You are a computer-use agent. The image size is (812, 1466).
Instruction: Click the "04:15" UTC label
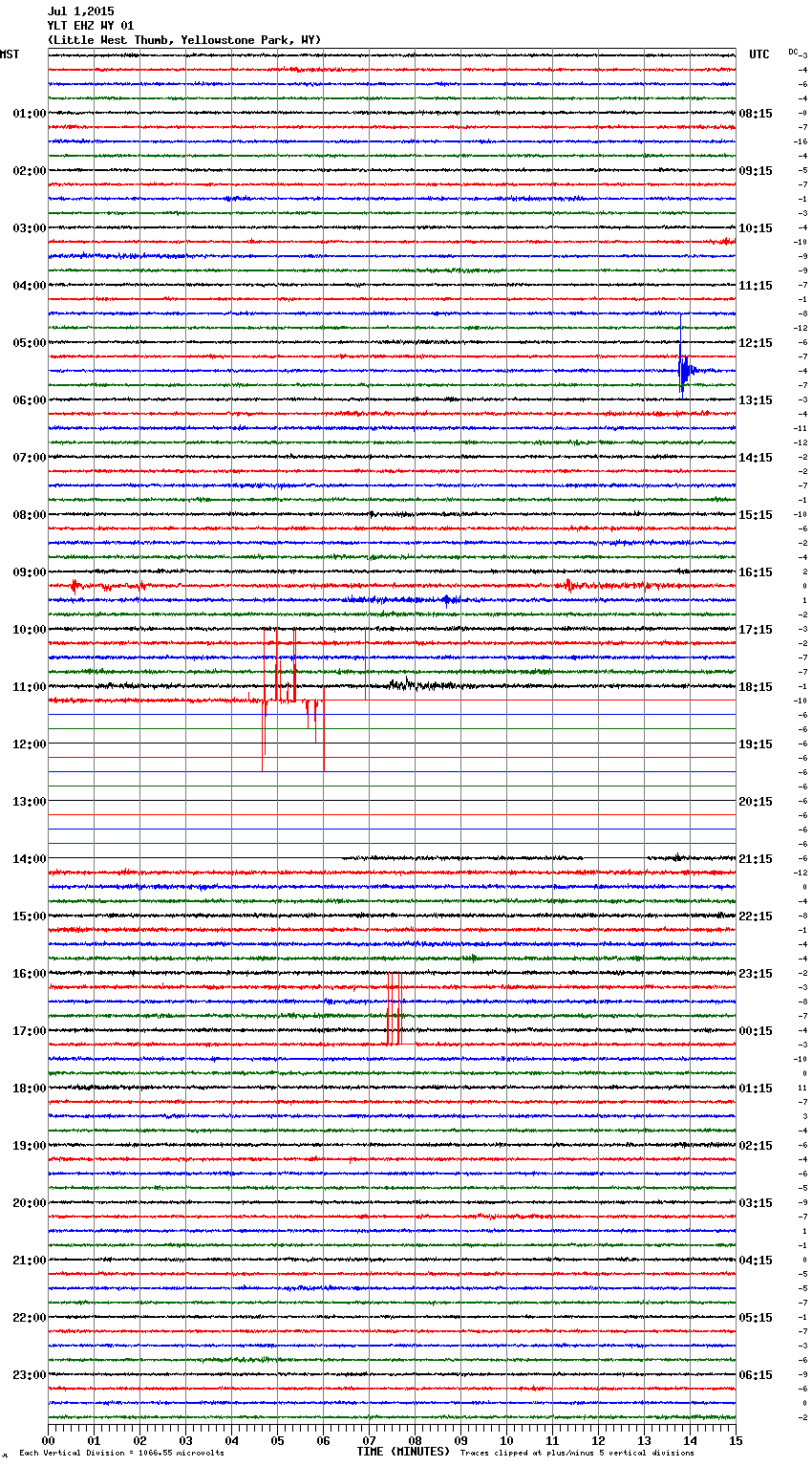point(756,1261)
